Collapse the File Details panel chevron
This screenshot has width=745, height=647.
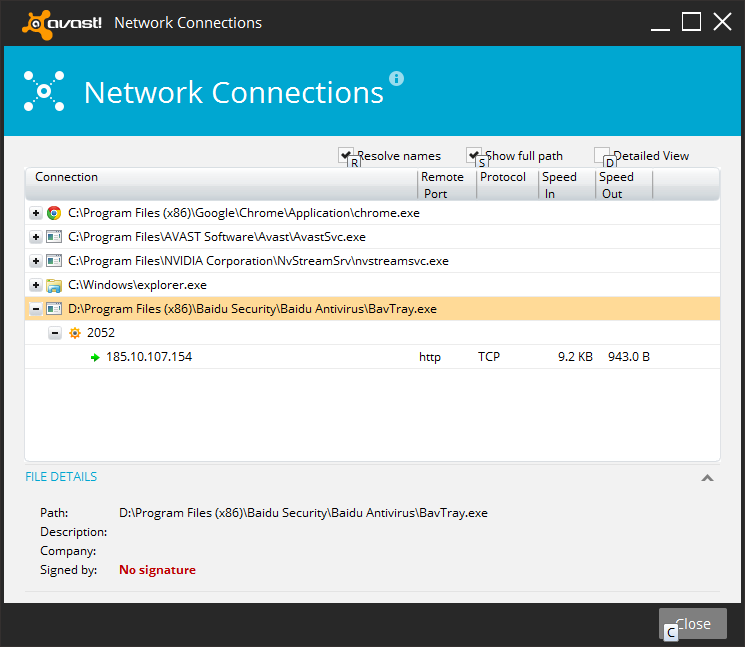tap(707, 478)
